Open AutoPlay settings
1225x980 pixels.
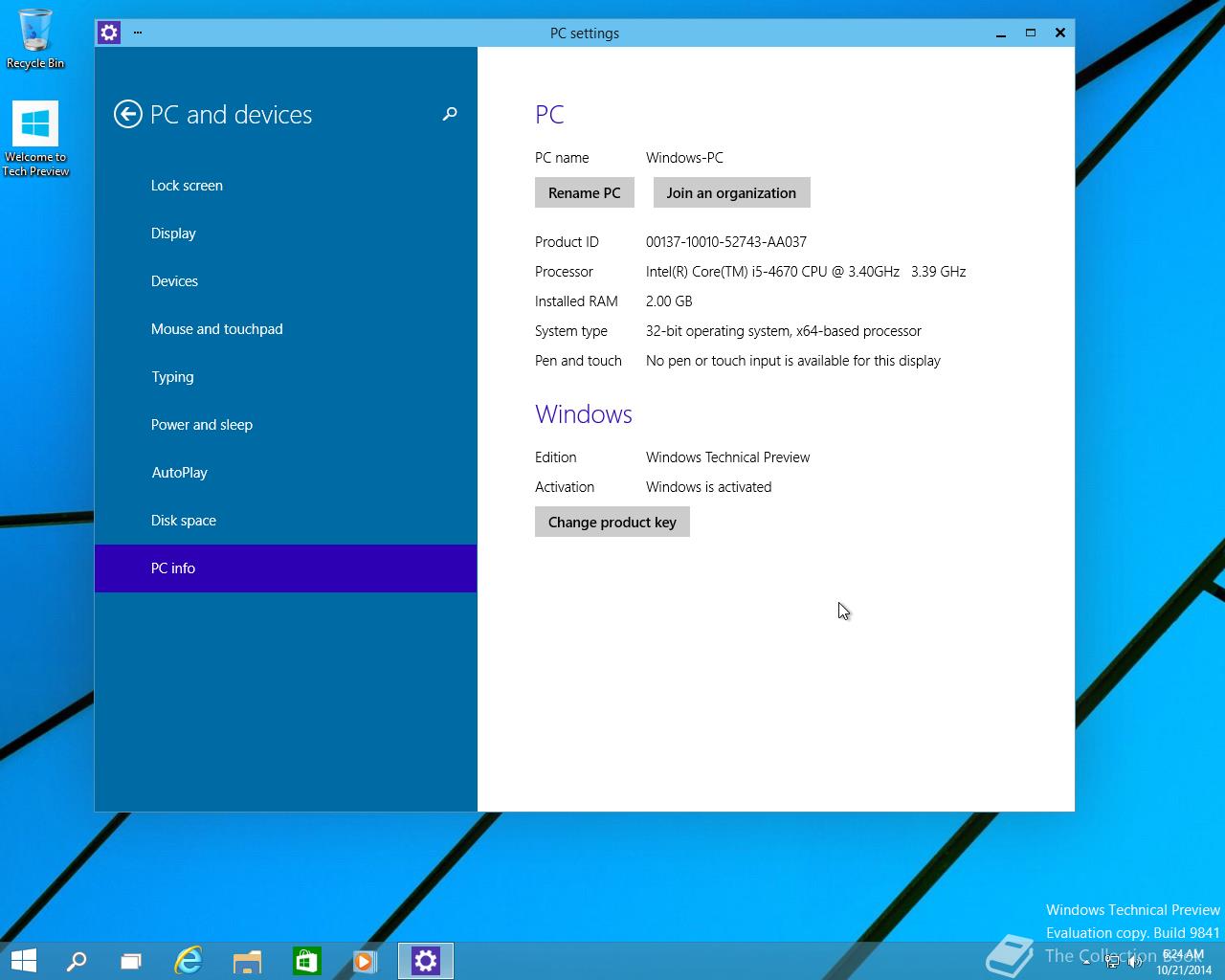pyautogui.click(x=285, y=473)
